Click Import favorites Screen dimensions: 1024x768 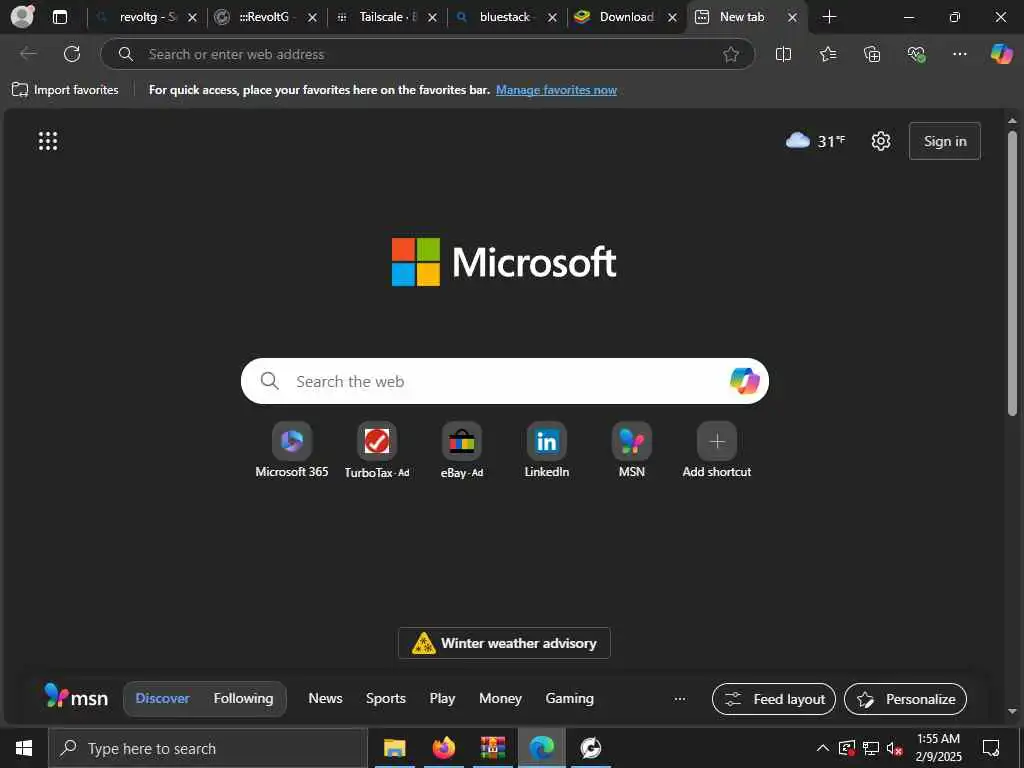point(65,90)
